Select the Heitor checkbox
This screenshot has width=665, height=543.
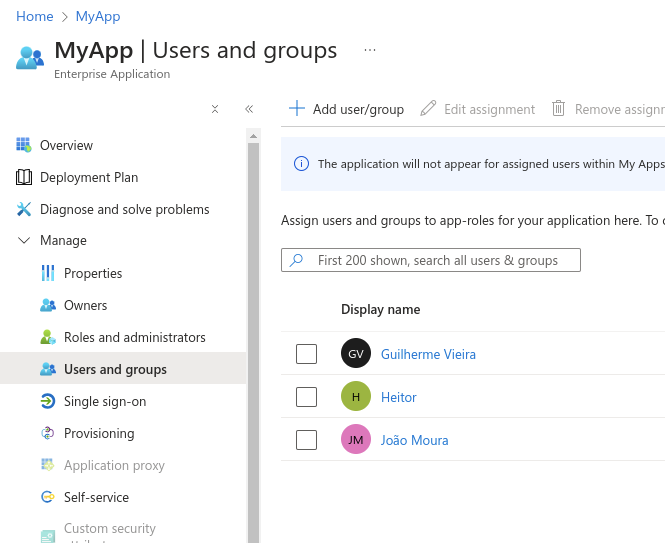tap(306, 397)
